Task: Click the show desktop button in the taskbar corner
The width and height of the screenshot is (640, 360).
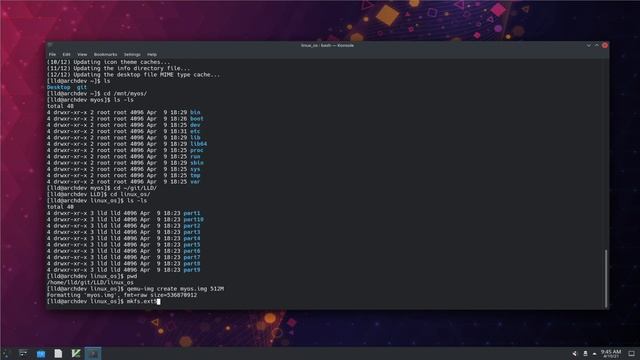Action: 631,353
